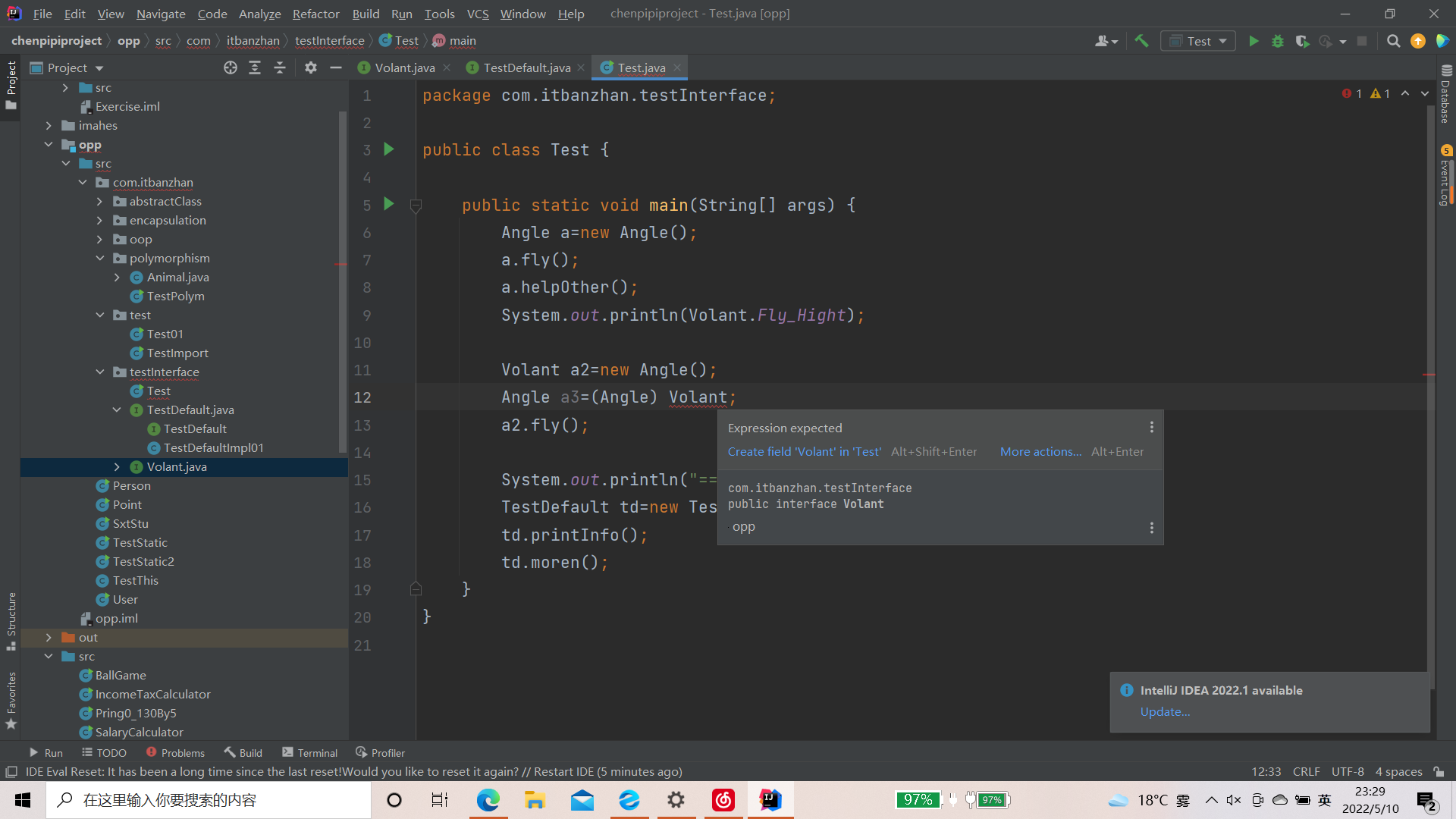Open the Task View taskbar button
1456x819 pixels.
[x=440, y=800]
